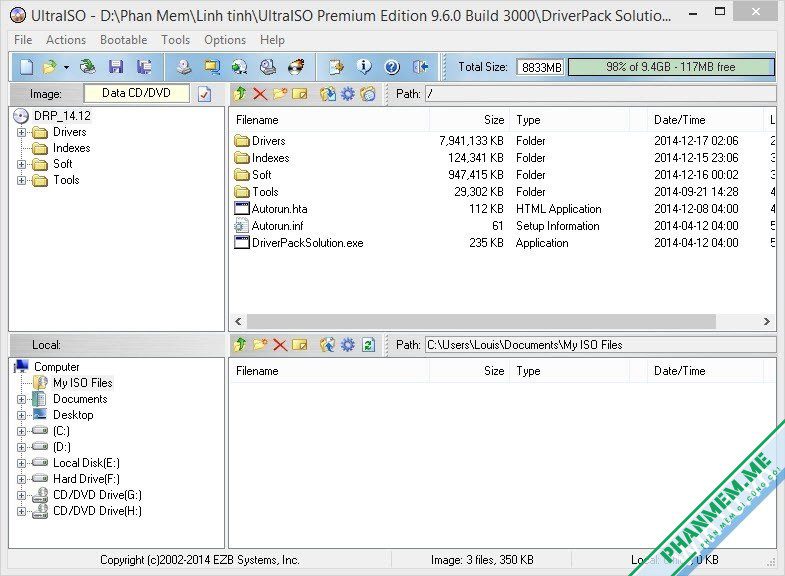Open the Tools menu
This screenshot has width=785, height=576.
tap(175, 40)
